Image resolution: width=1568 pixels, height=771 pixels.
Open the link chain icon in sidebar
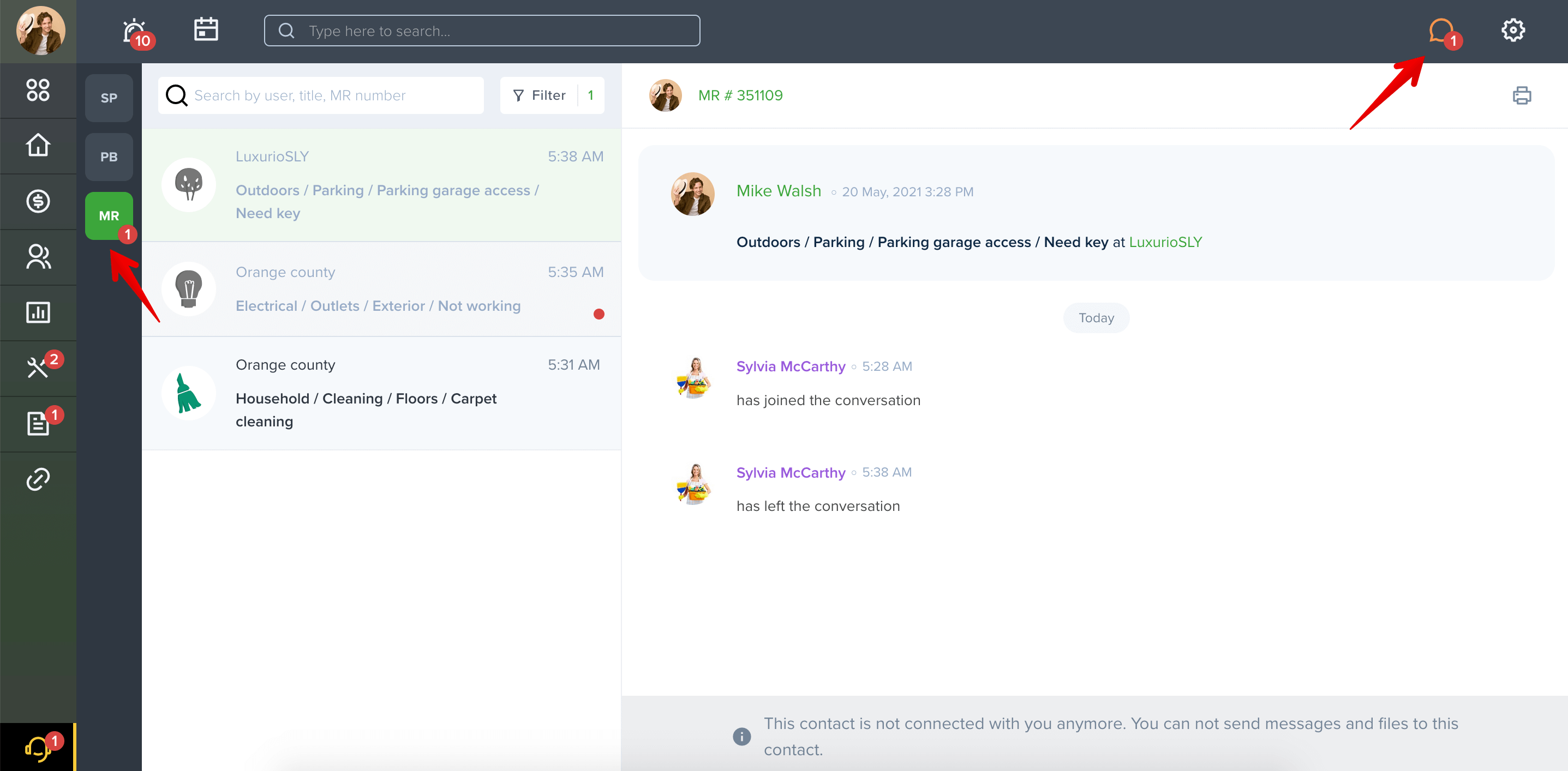coord(38,479)
